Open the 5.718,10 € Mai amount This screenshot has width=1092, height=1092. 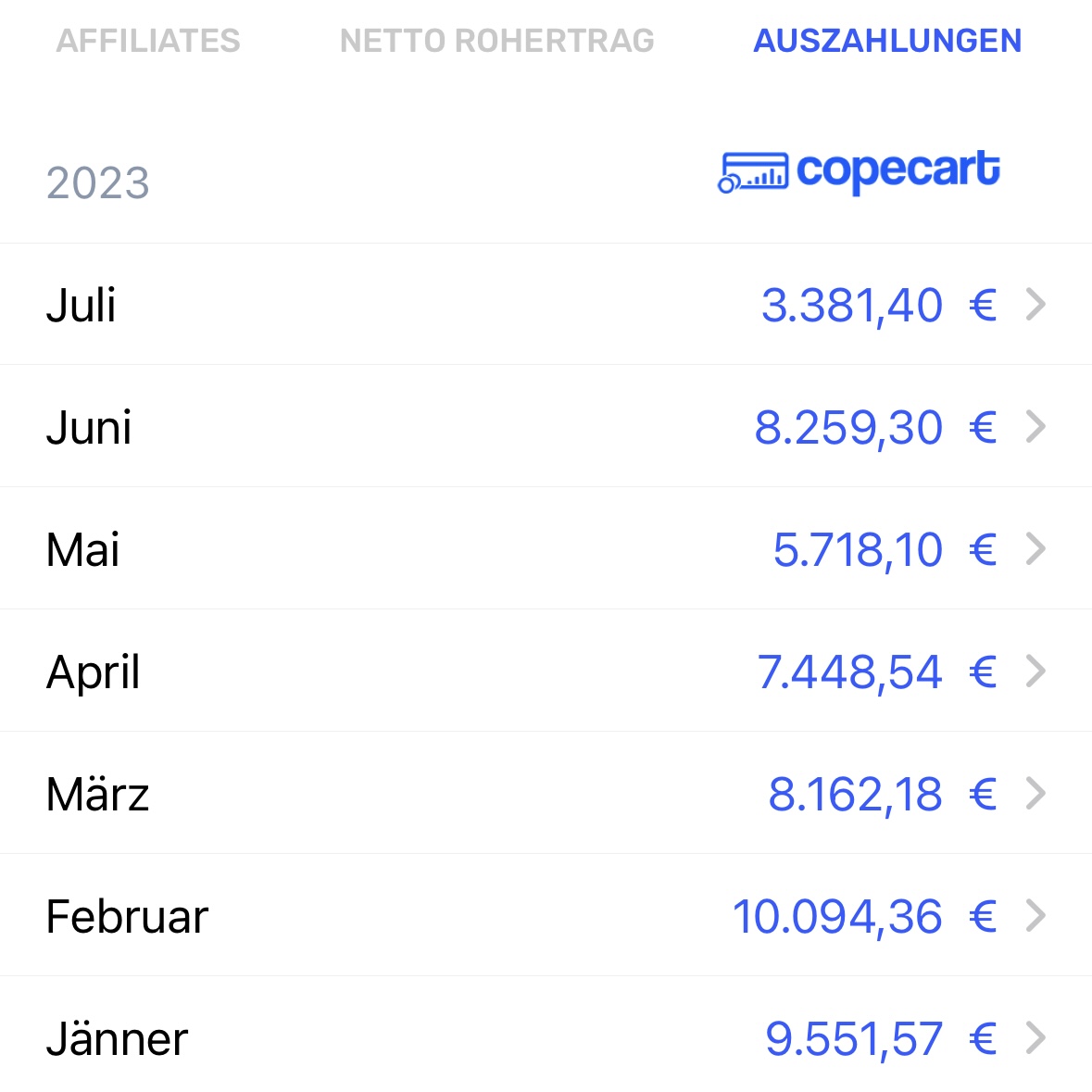(x=885, y=550)
